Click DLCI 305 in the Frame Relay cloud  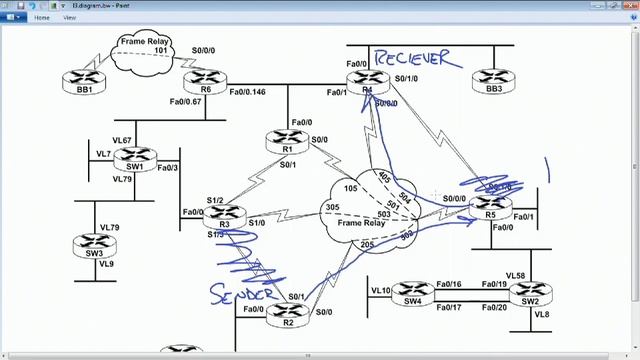[x=332, y=207]
